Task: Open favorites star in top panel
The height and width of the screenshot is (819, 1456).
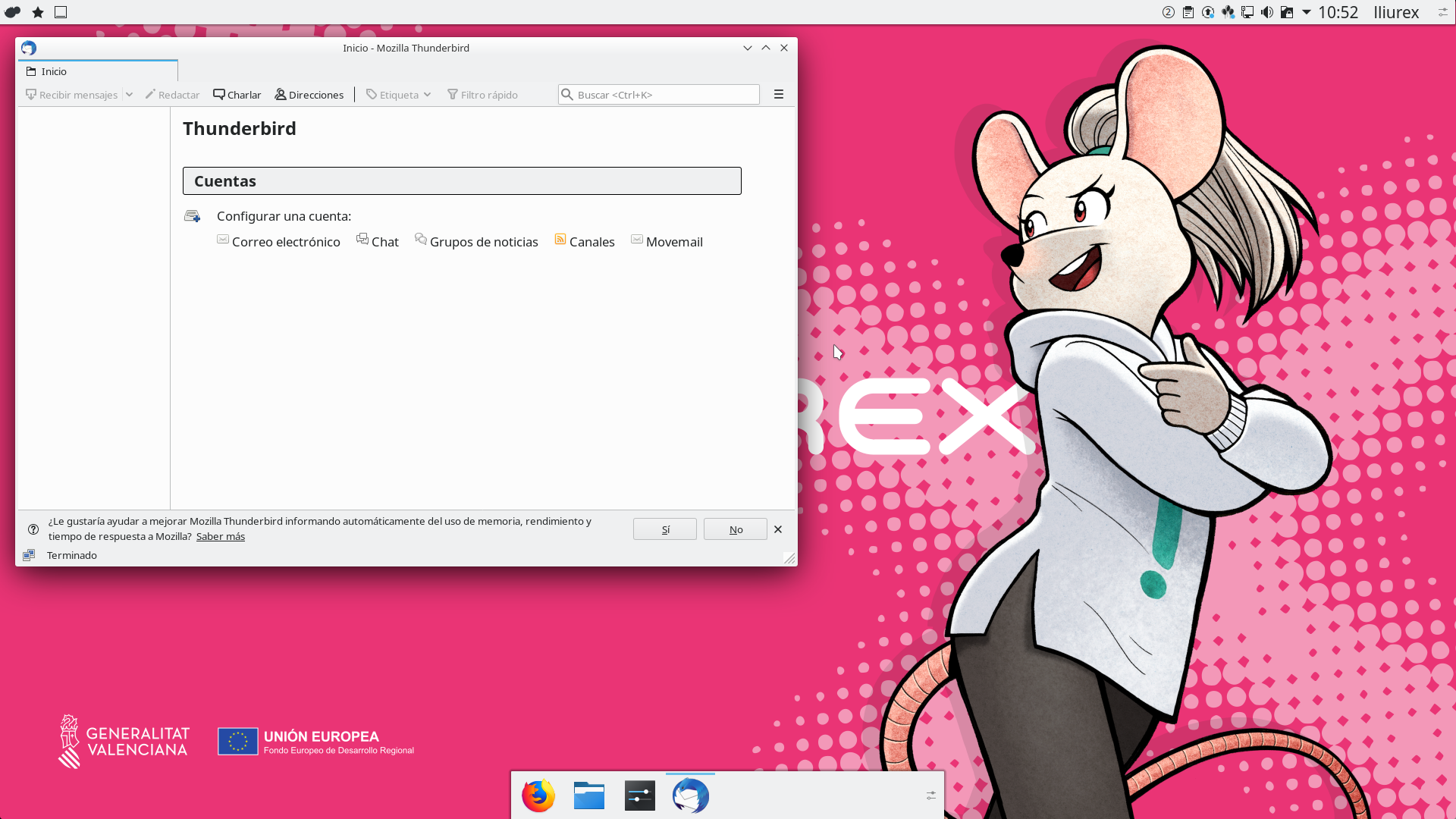Action: coord(38,12)
